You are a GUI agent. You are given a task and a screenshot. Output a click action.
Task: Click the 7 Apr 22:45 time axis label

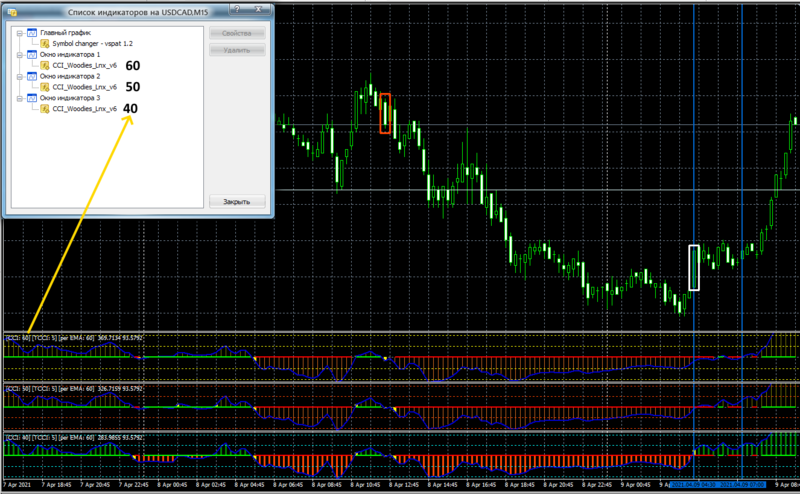coord(134,485)
